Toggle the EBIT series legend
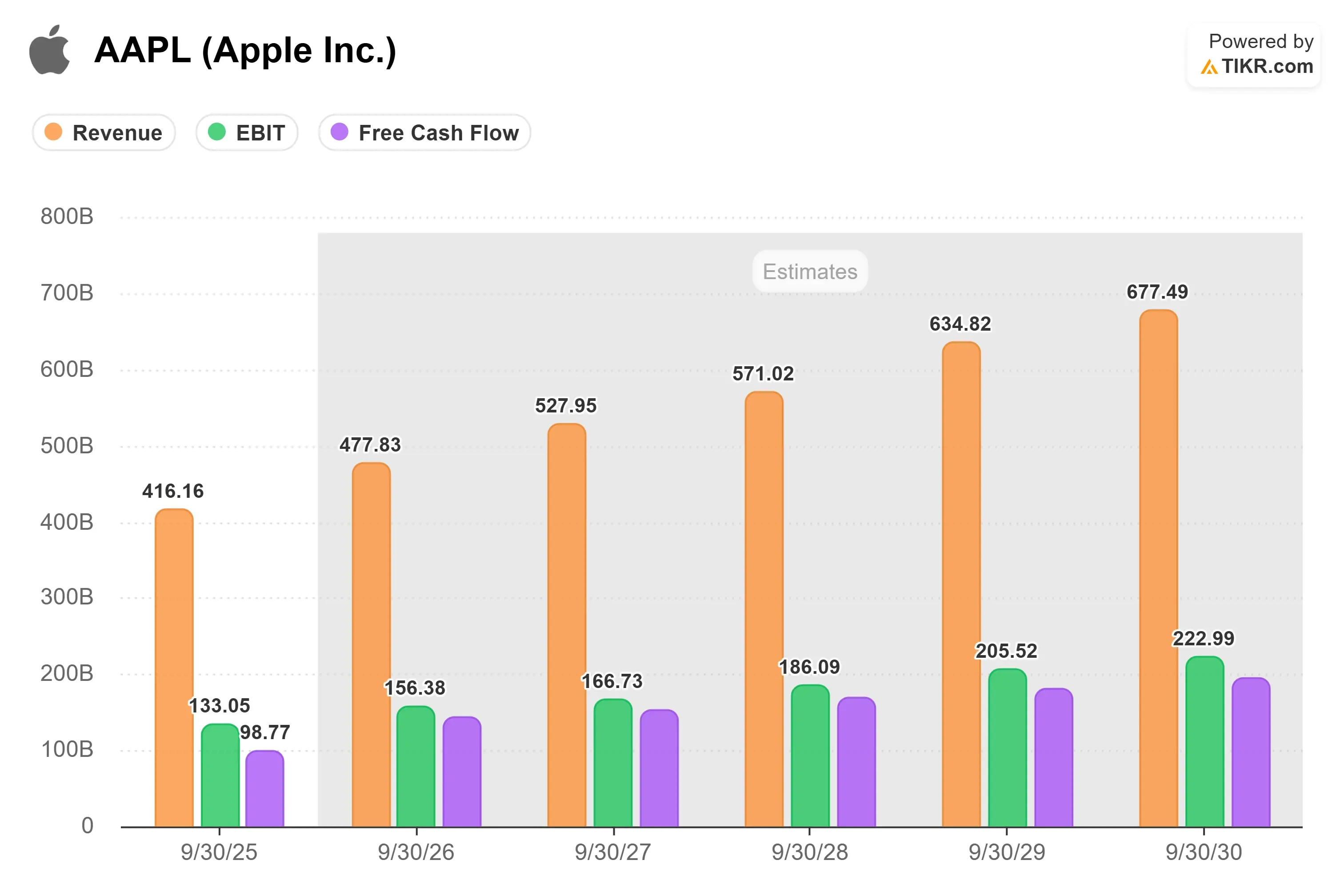The height and width of the screenshot is (896, 1344). pyautogui.click(x=247, y=132)
